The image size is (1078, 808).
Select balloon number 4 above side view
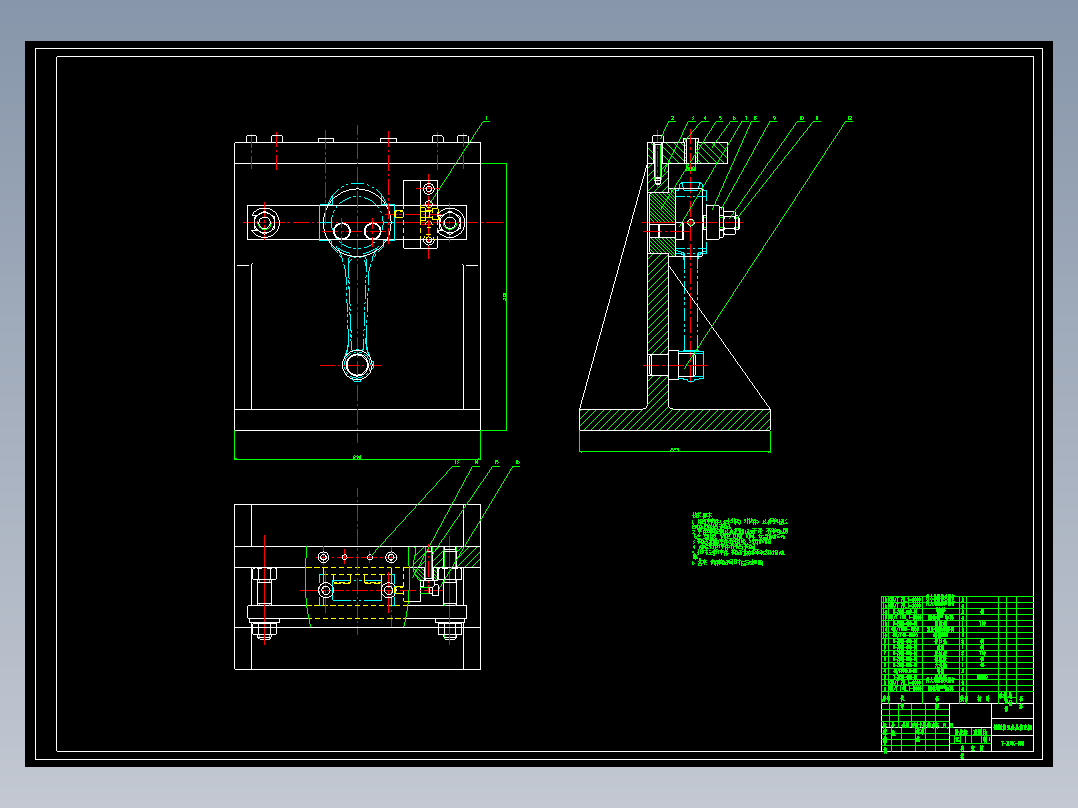[705, 119]
